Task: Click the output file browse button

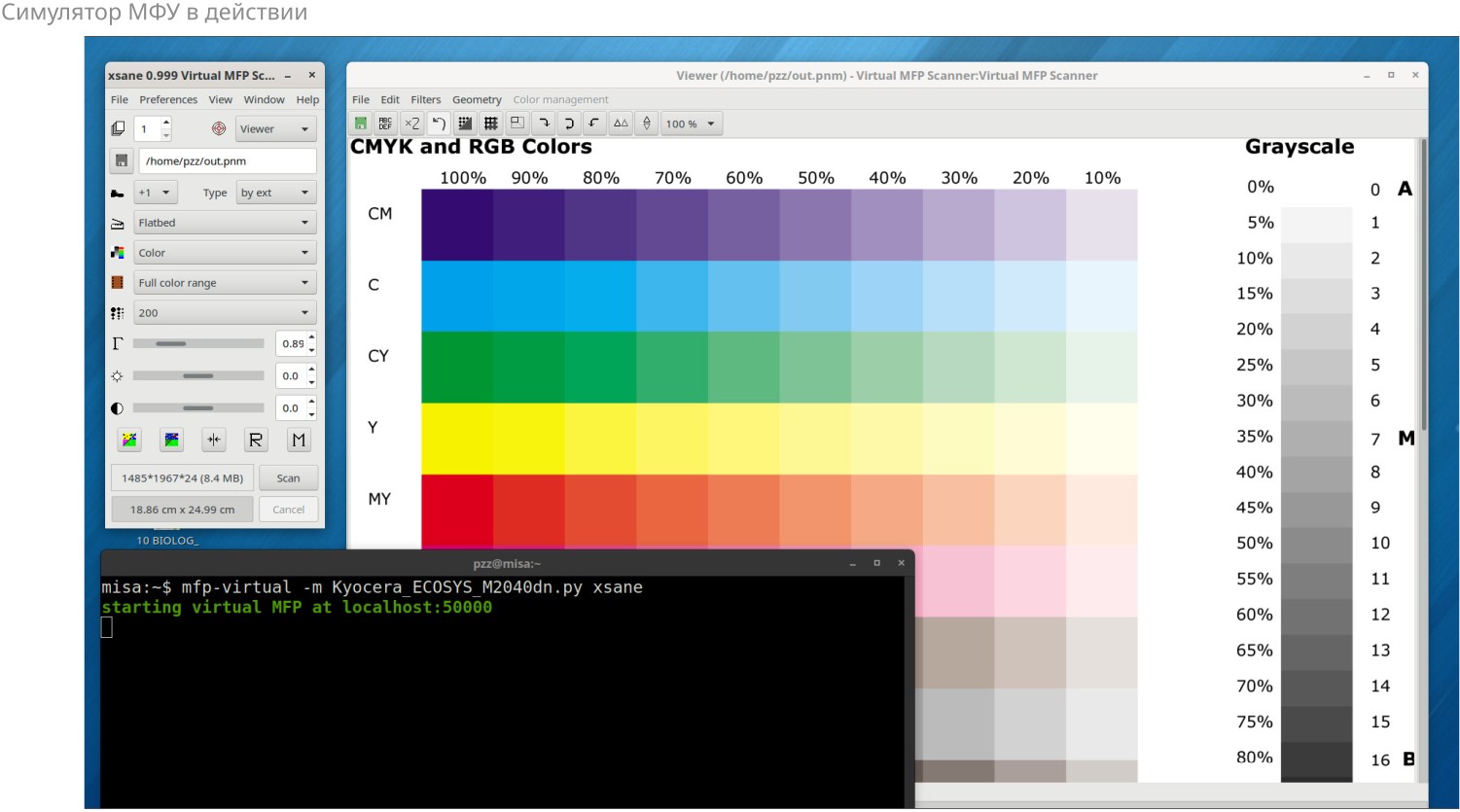Action: coord(121,161)
